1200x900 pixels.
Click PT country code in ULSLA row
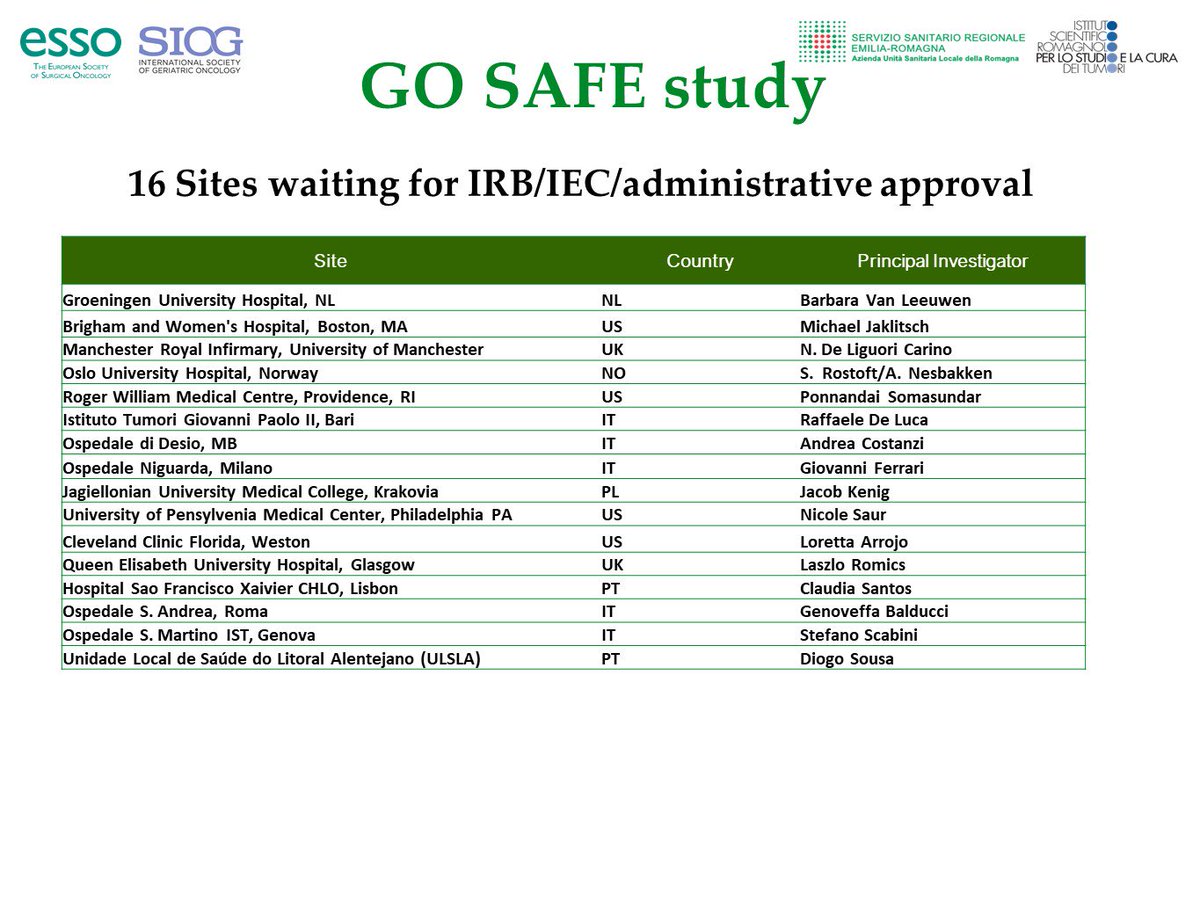[x=610, y=659]
